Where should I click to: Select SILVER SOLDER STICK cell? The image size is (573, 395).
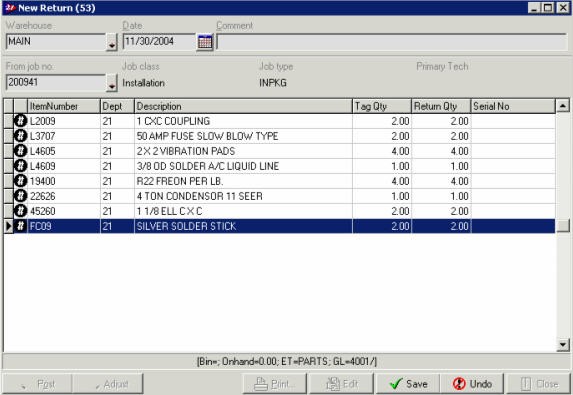point(243,226)
